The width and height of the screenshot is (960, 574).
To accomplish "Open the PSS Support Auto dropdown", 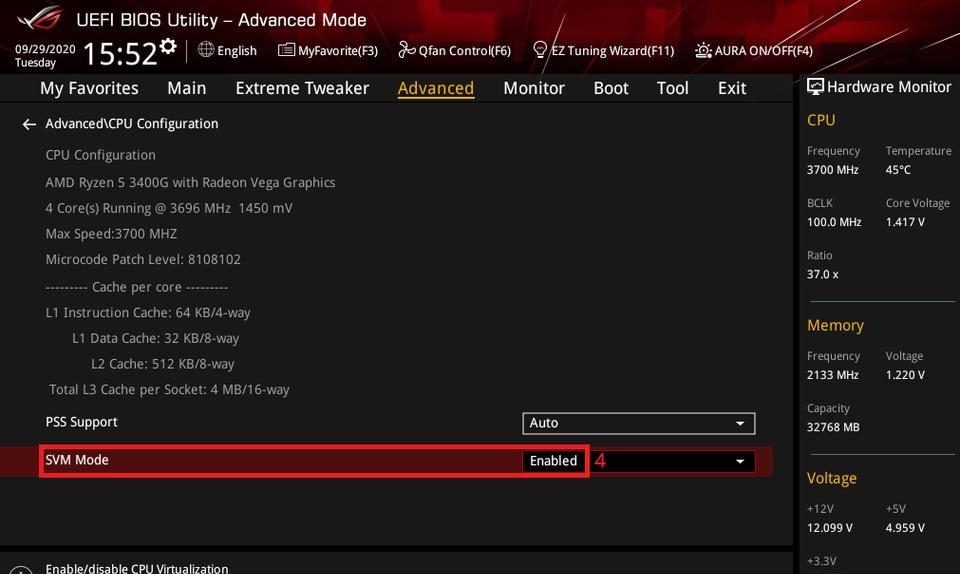I will [639, 423].
